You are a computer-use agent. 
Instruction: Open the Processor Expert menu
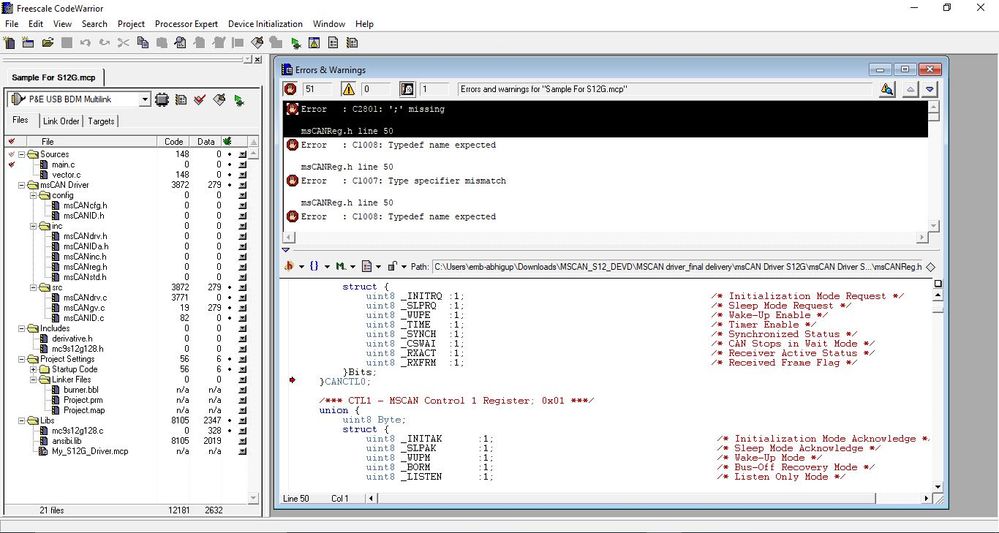tap(186, 23)
